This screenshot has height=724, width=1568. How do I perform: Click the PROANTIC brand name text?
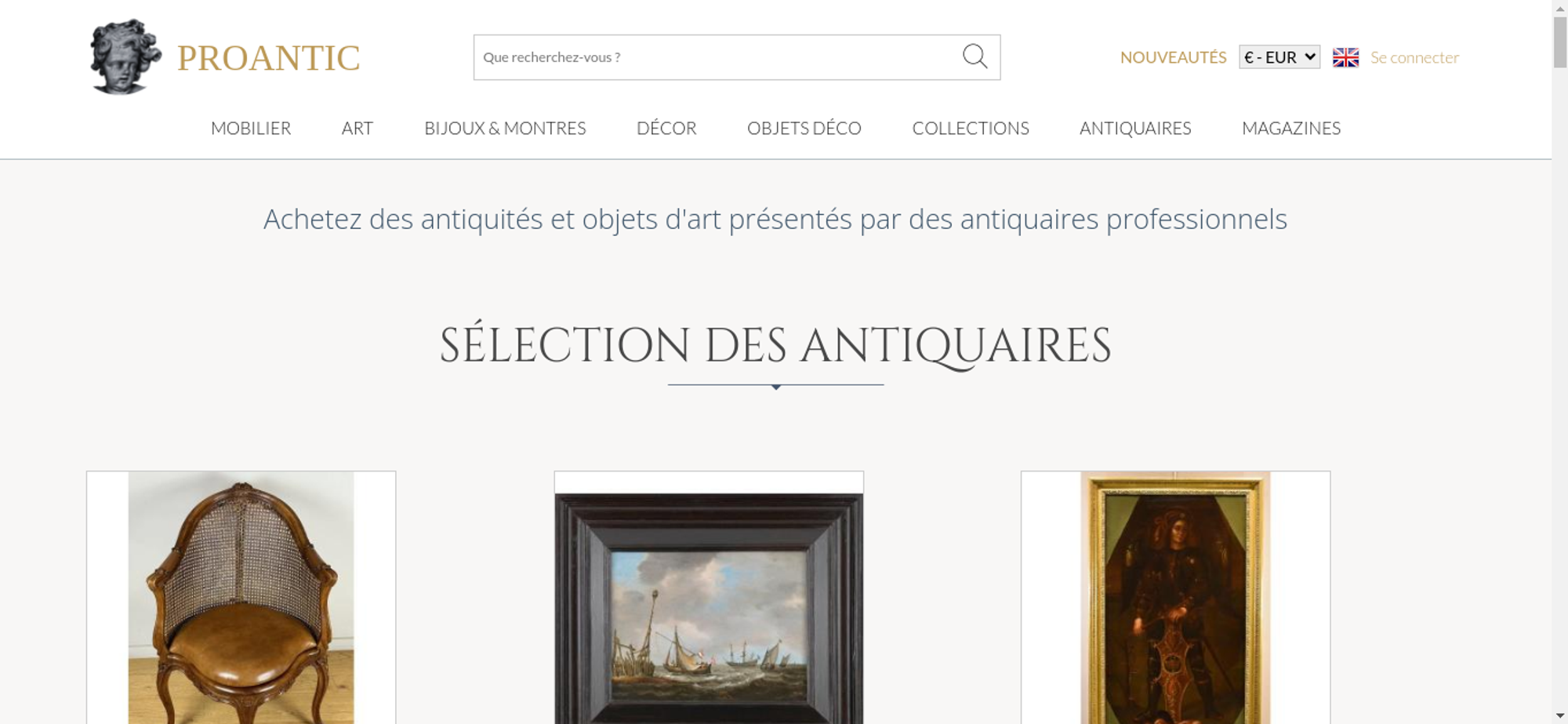(x=268, y=58)
